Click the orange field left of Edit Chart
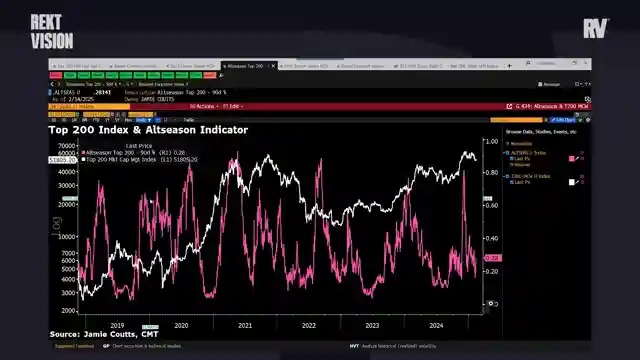640x360 pixels. (x=516, y=120)
